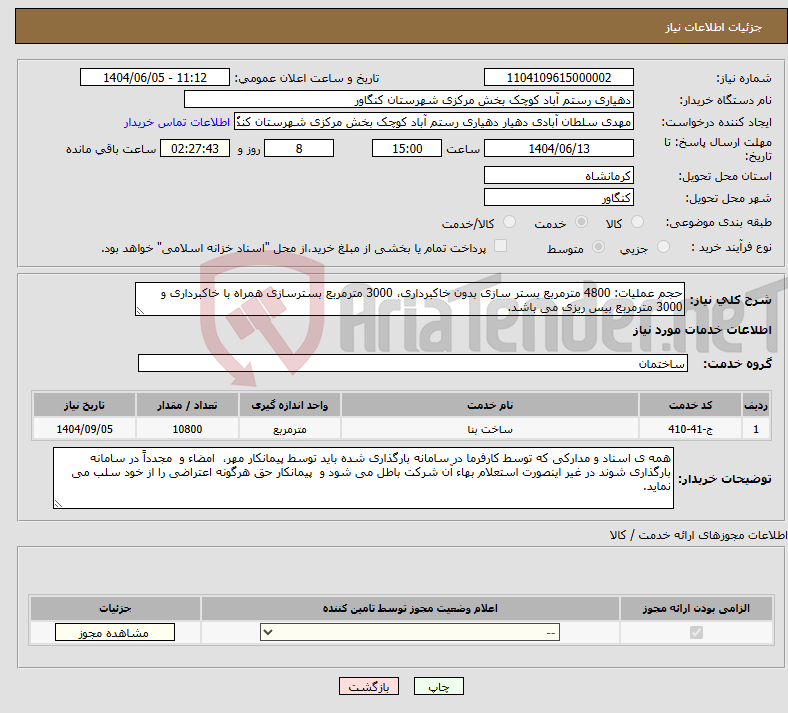Screen dimensions: 788x713
Task: Click the ساعت باقی مانده label
Action: [111, 149]
